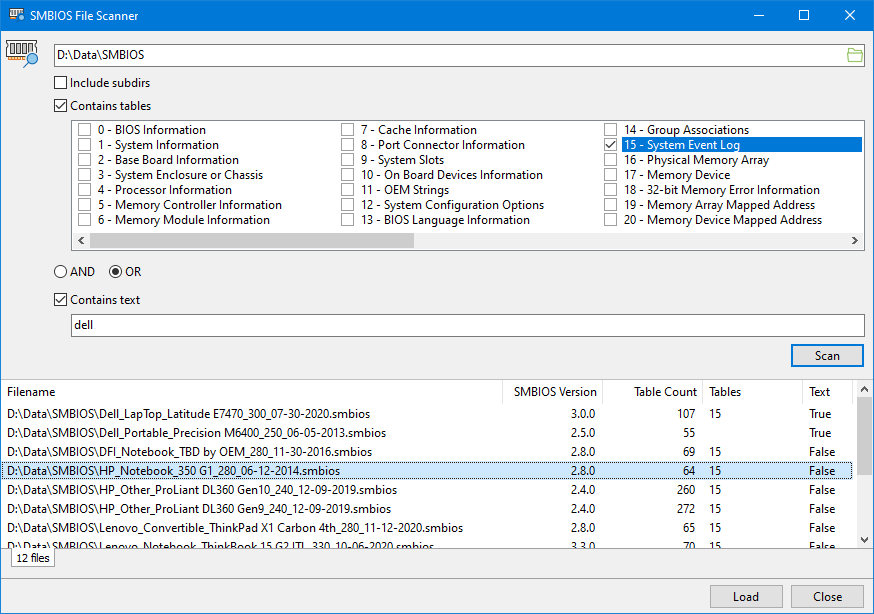Image resolution: width=874 pixels, height=614 pixels.
Task: Click the tables list horizontal scrollbar thumb
Action: pos(252,241)
